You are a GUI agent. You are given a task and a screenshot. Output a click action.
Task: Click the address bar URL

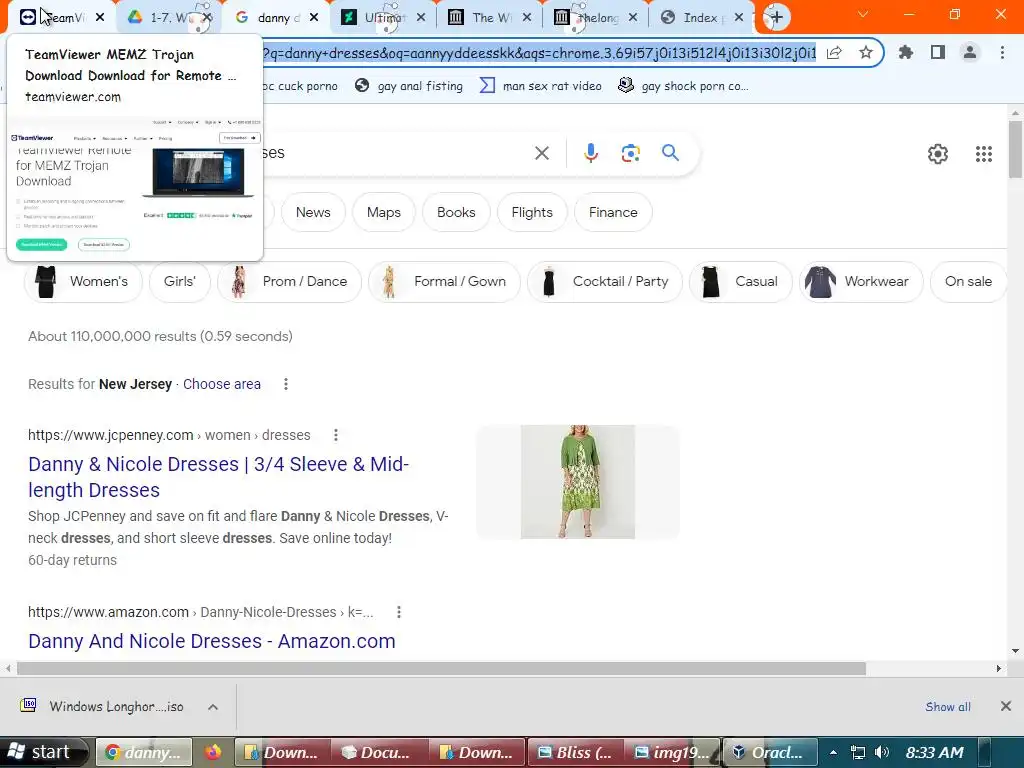click(539, 53)
